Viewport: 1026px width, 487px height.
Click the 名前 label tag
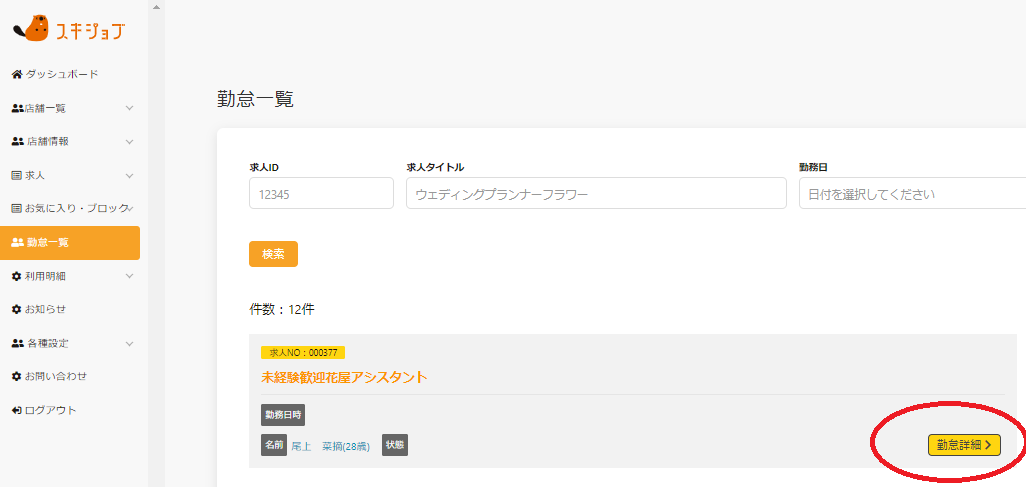pyautogui.click(x=274, y=445)
